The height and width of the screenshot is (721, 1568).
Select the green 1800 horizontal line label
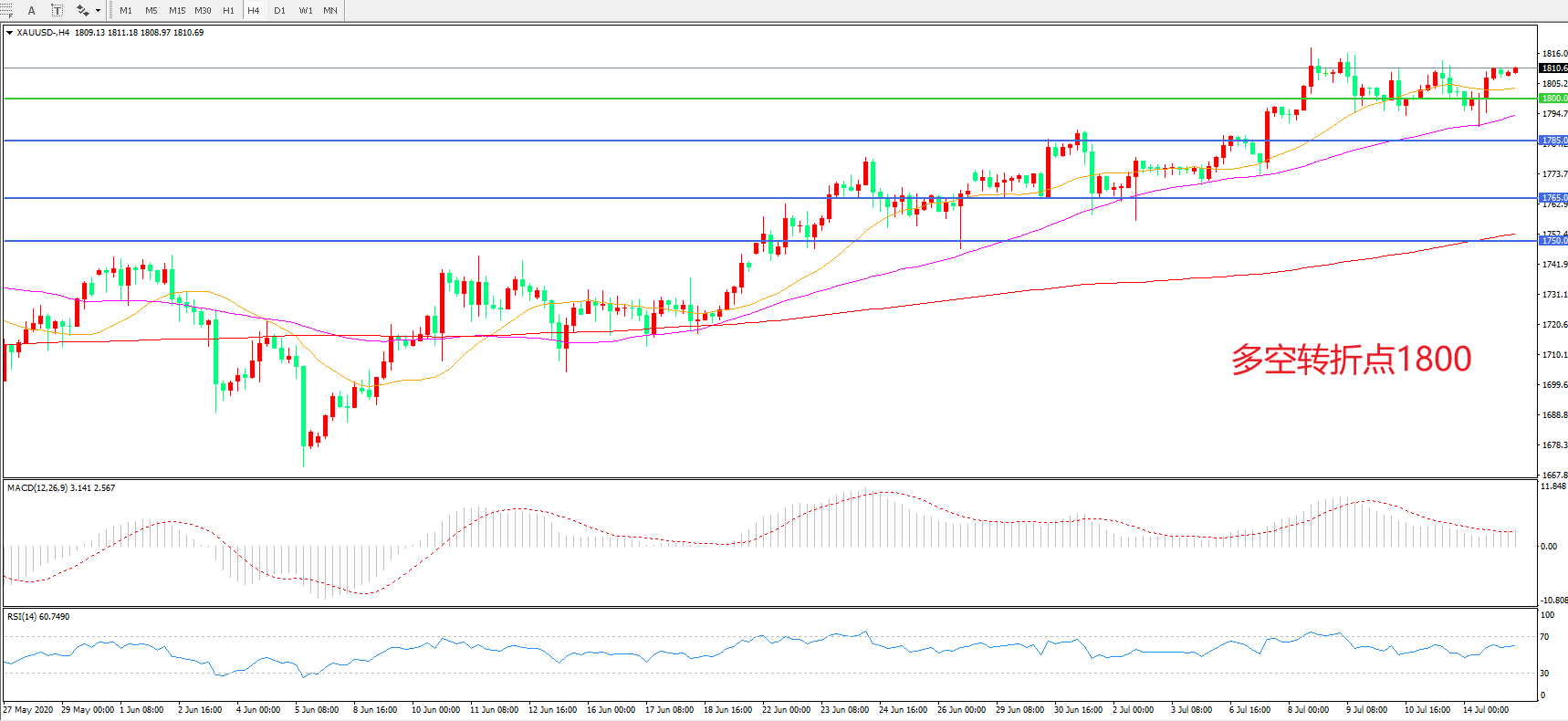(1553, 99)
